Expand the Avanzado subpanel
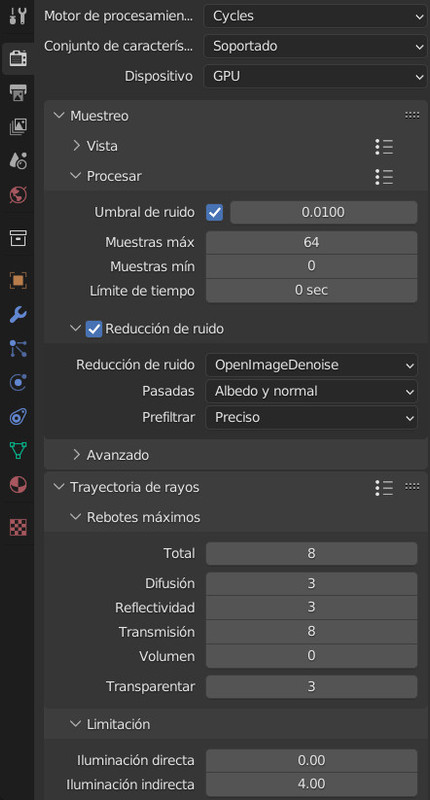 [x=77, y=454]
